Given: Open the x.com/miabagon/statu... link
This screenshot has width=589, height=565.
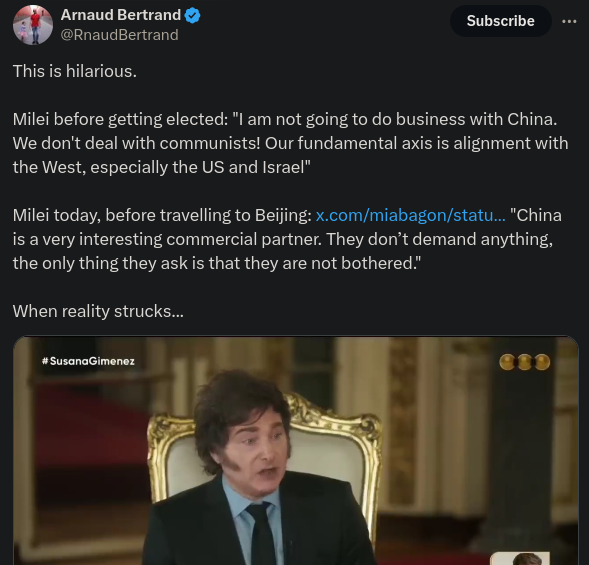Looking at the screenshot, I should [x=411, y=215].
